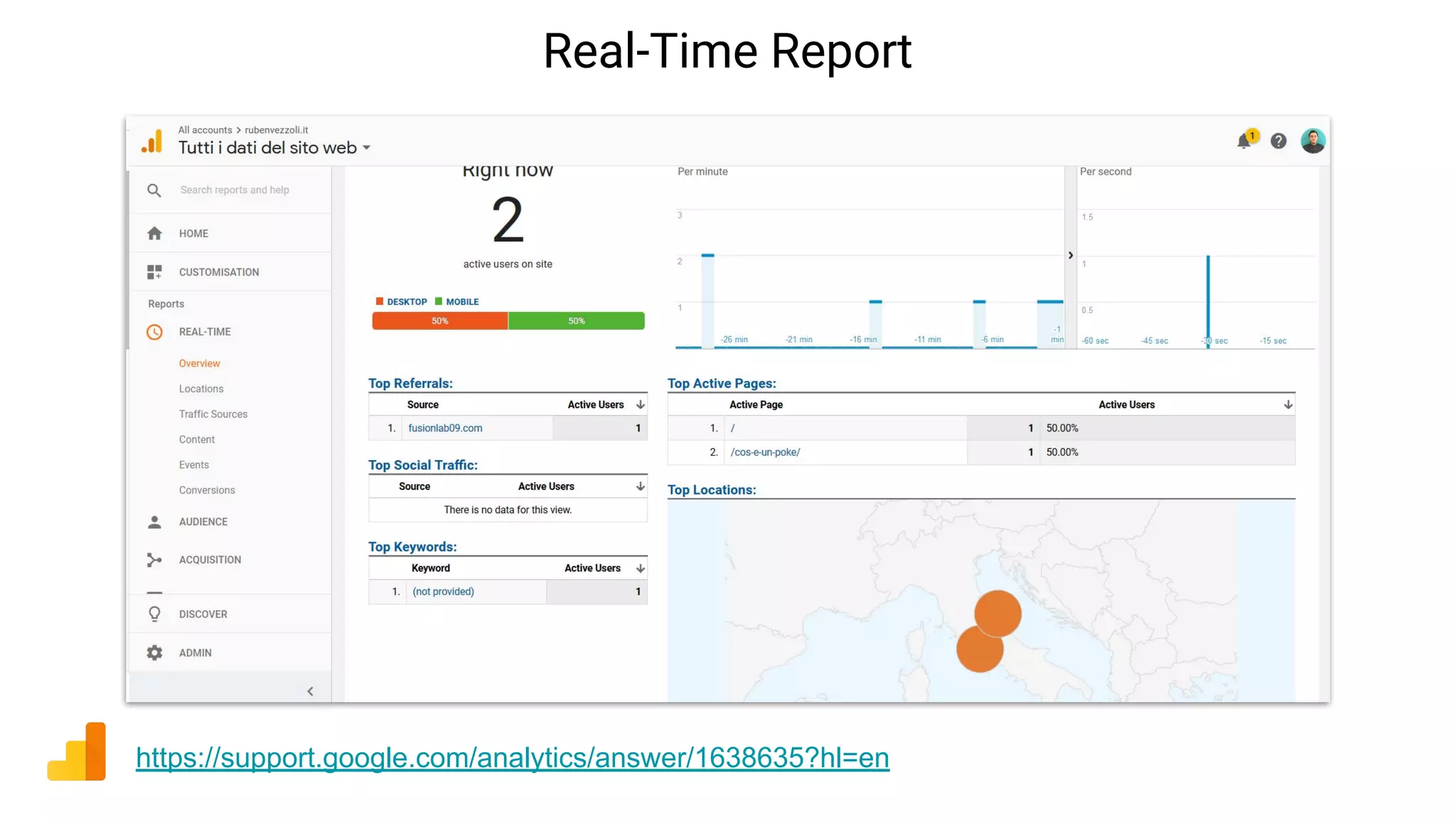The image size is (1456, 819).
Task: Sort Top Keywords by Active Users arrow
Action: [x=641, y=568]
